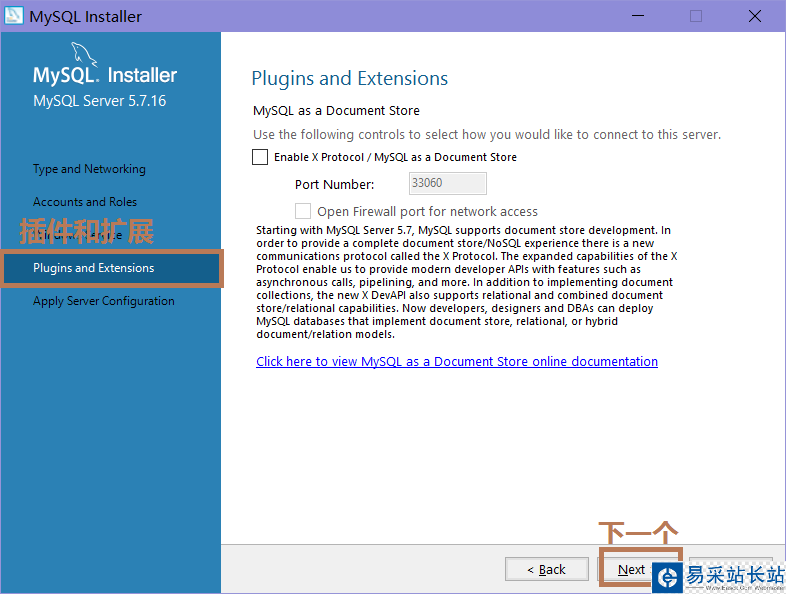Click the paragraph starting with Starting with MySQL Server 5.7
The width and height of the screenshot is (786, 594).
[x=466, y=282]
